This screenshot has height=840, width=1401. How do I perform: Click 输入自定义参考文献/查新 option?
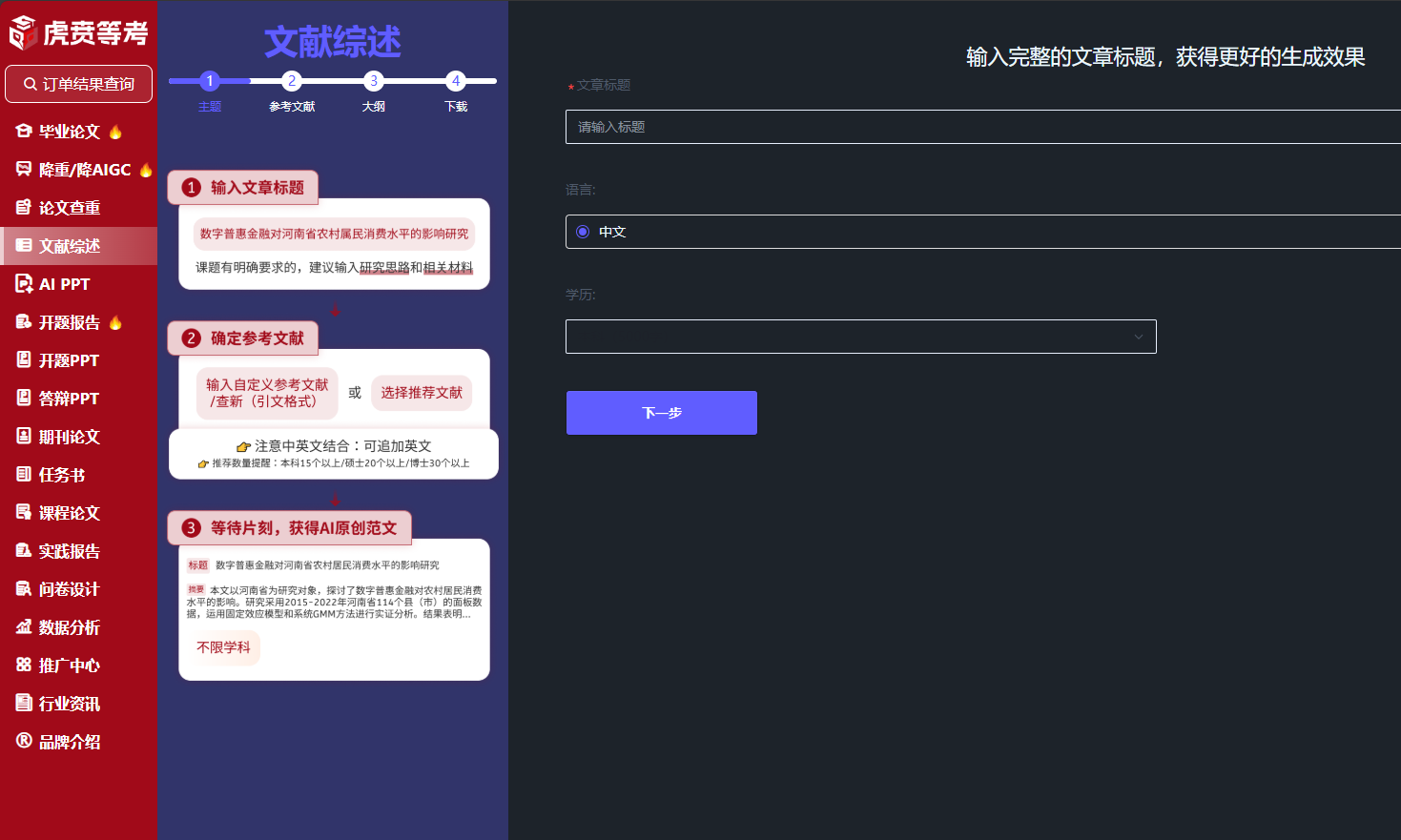coord(267,393)
